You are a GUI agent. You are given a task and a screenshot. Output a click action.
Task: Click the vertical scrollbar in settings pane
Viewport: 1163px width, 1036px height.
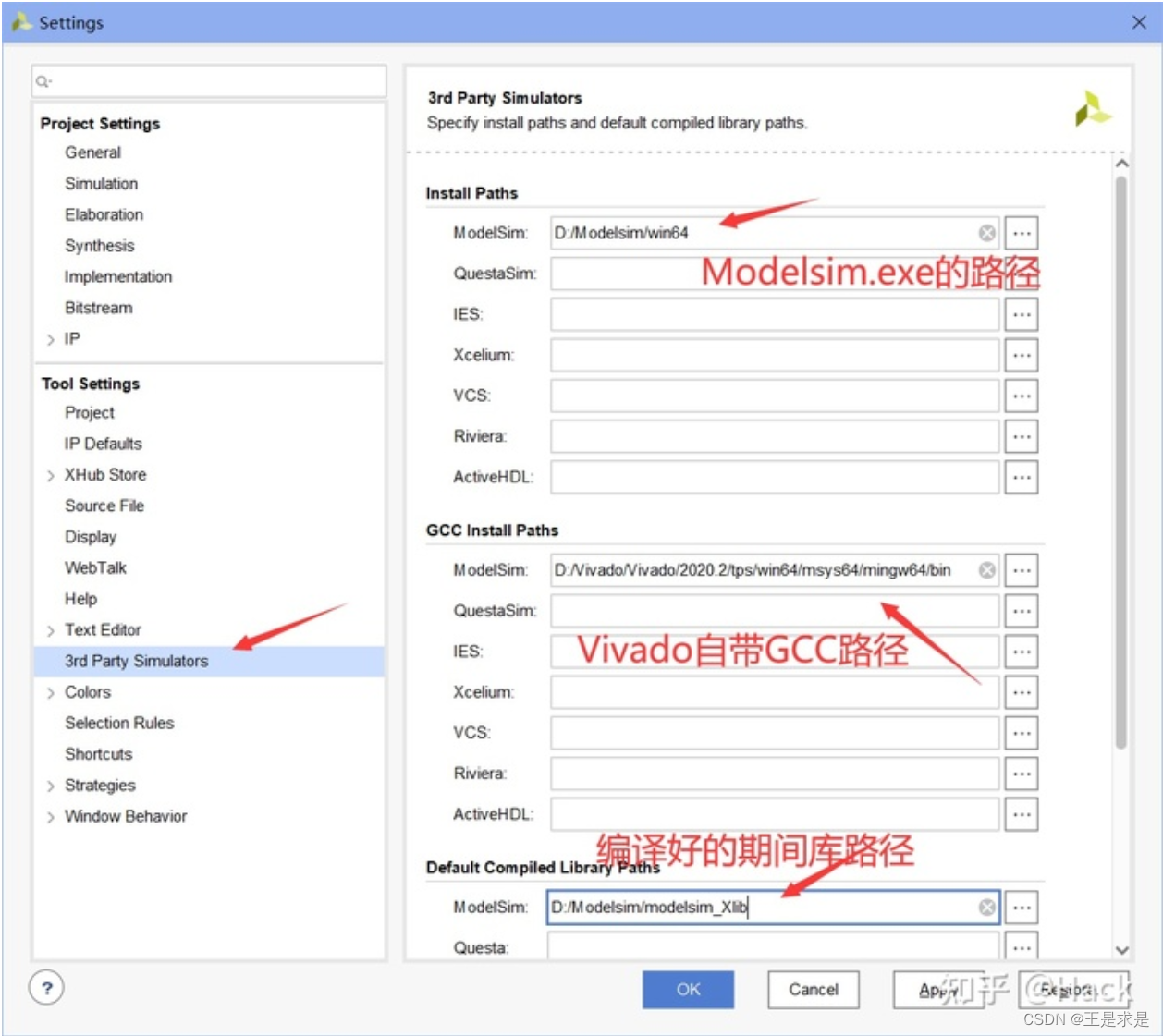pos(1121,462)
